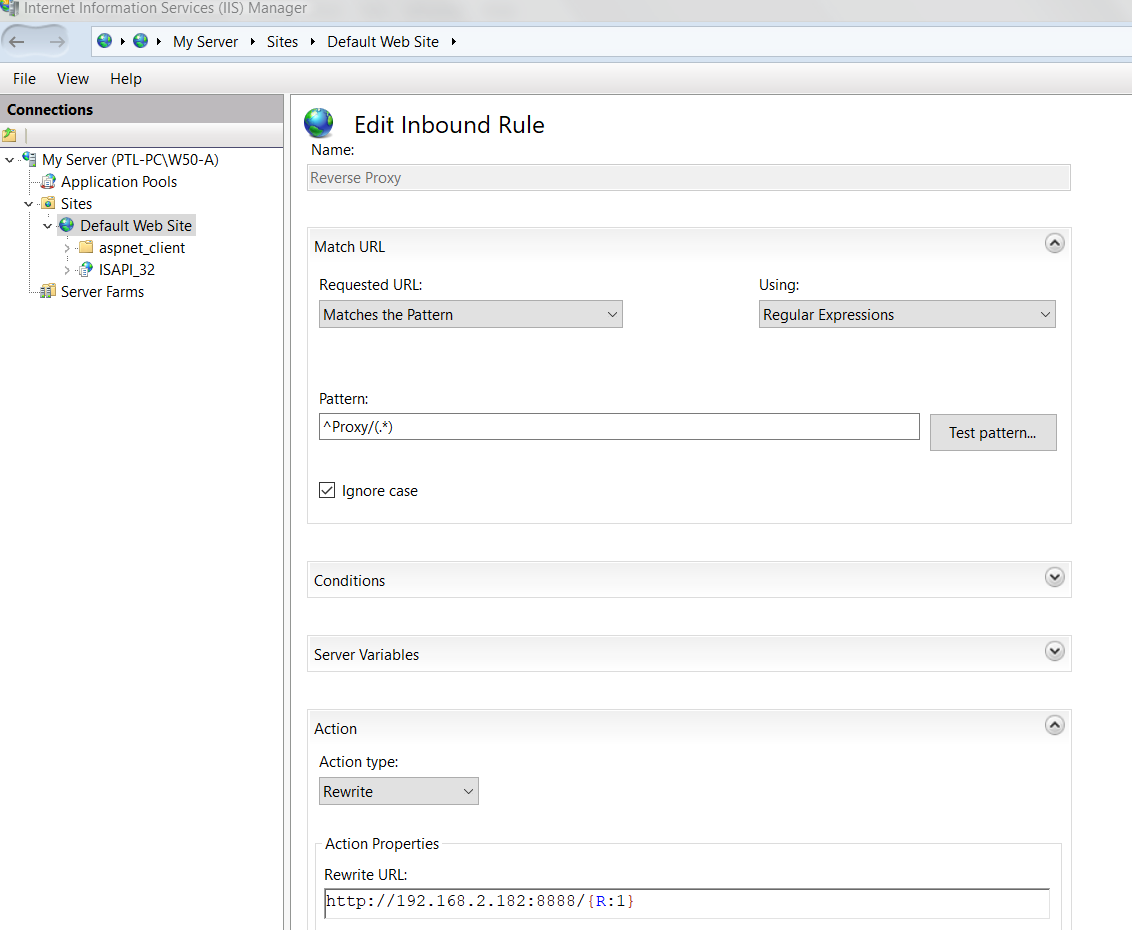Click Default Web Site in the address bar
This screenshot has width=1132, height=930.
pyautogui.click(x=383, y=42)
